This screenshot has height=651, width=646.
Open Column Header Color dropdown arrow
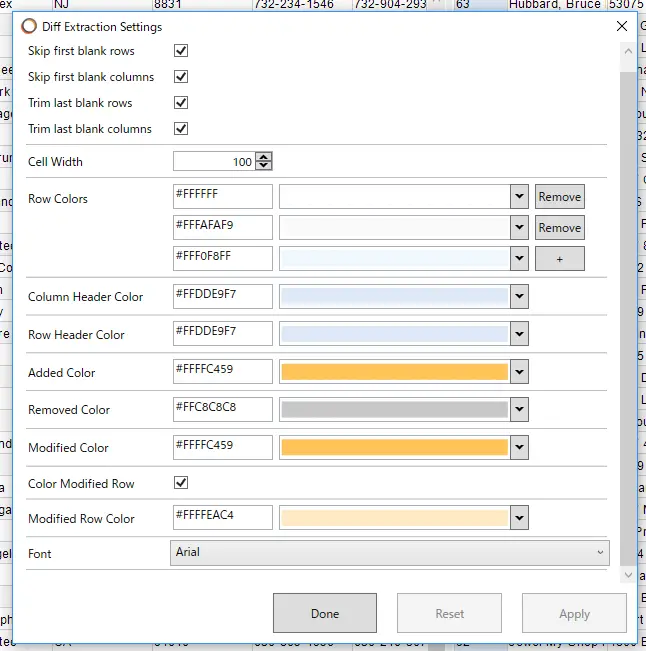click(519, 296)
